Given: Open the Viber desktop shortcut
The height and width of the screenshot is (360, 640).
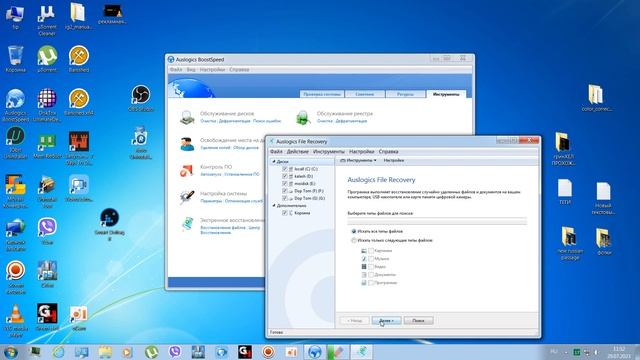Looking at the screenshot, I should point(47,231).
